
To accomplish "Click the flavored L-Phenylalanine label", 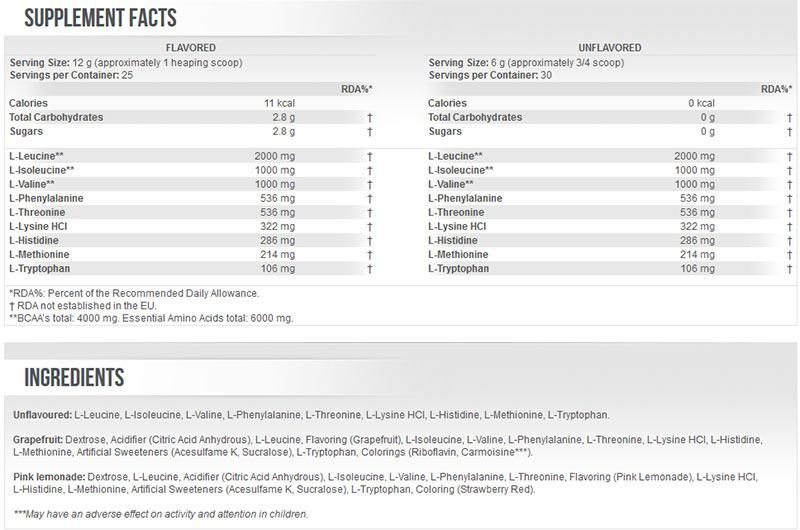I will tap(46, 198).
